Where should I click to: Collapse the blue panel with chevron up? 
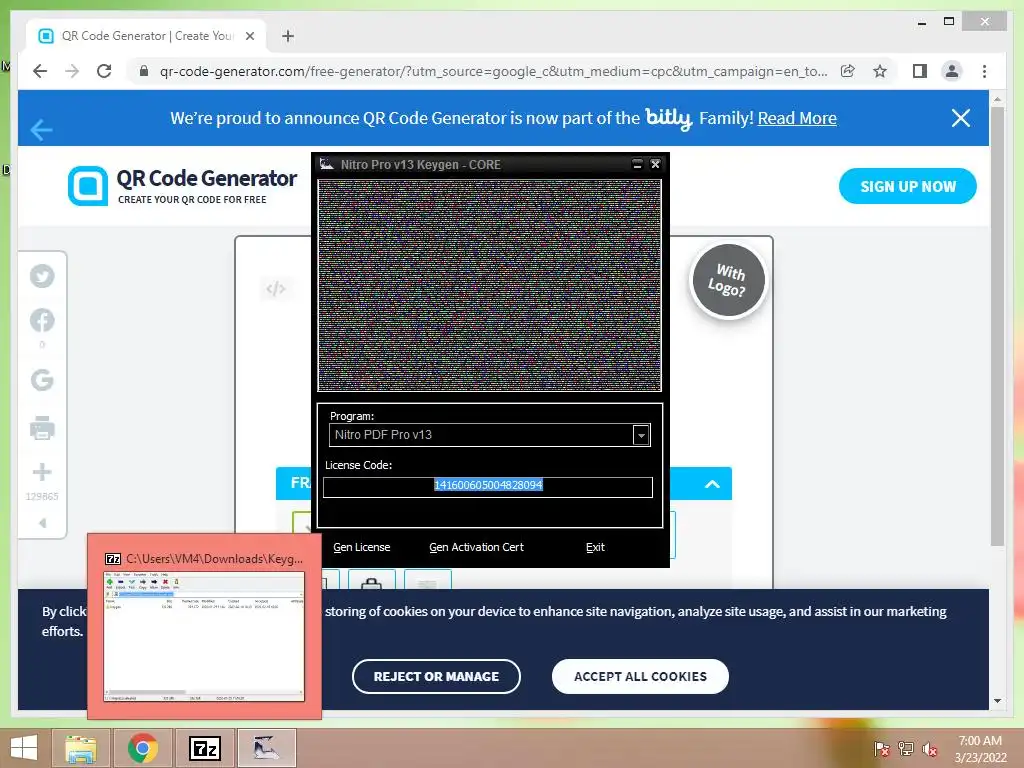pyautogui.click(x=712, y=484)
